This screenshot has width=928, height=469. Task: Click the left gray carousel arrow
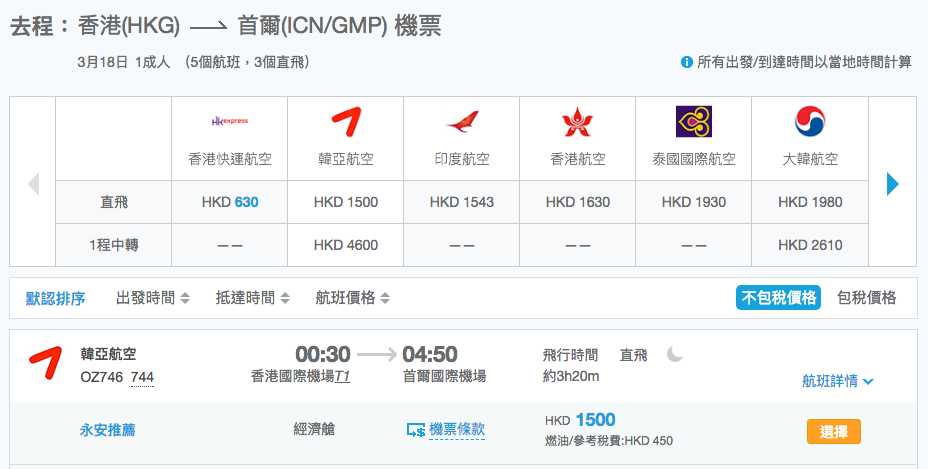coord(33,184)
